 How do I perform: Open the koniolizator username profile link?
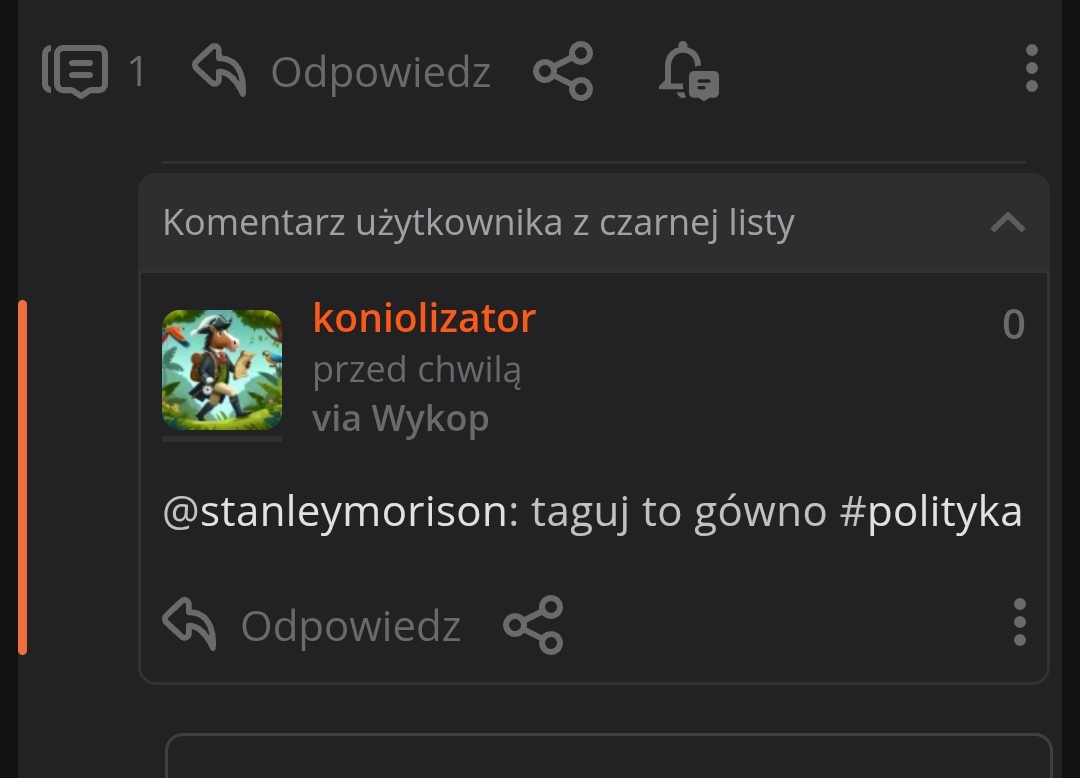pyautogui.click(x=424, y=319)
